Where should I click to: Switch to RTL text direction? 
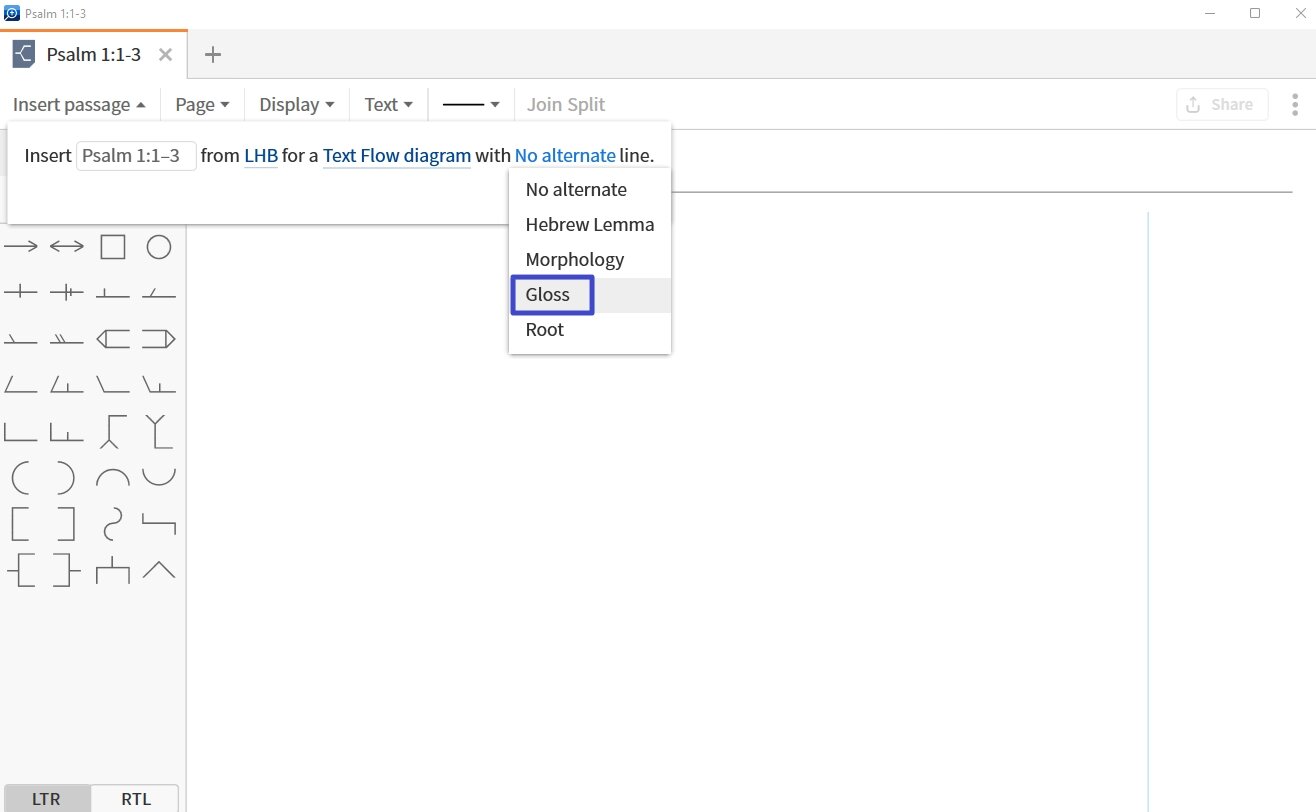click(x=136, y=799)
